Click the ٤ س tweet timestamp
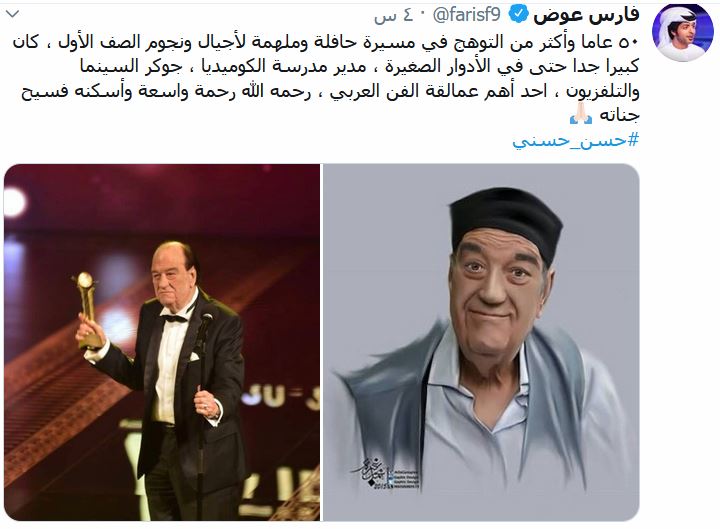The width and height of the screenshot is (720, 529). (393, 16)
